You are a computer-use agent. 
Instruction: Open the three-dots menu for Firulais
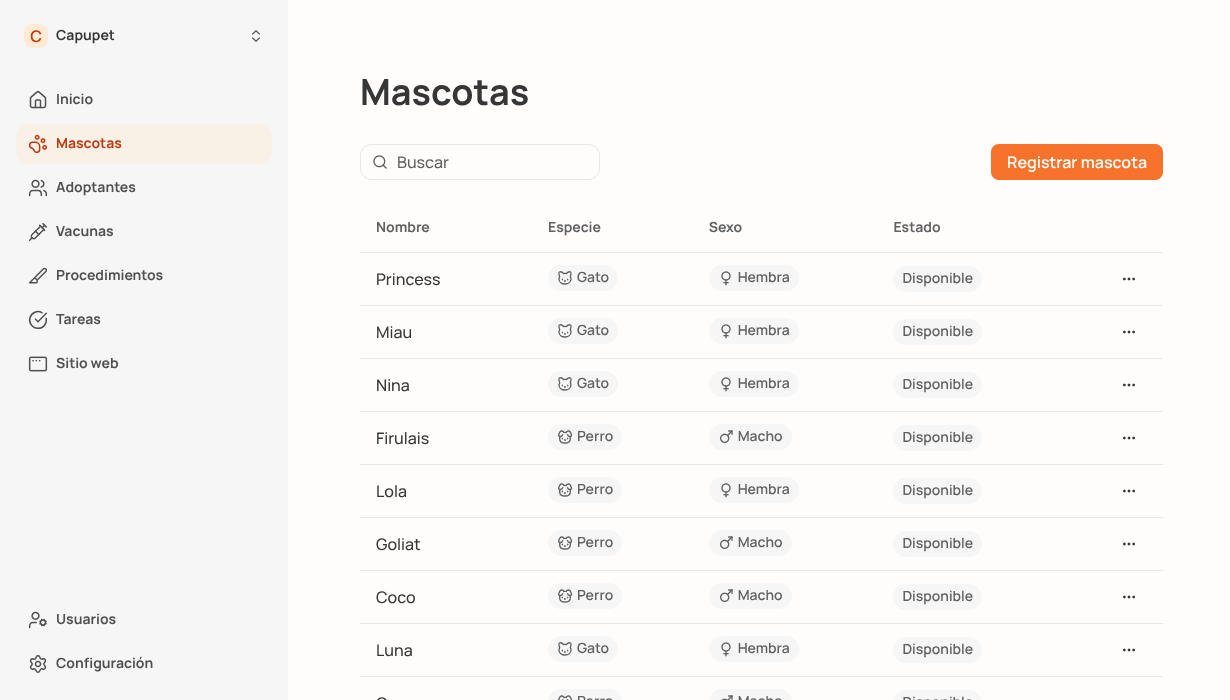click(x=1129, y=438)
